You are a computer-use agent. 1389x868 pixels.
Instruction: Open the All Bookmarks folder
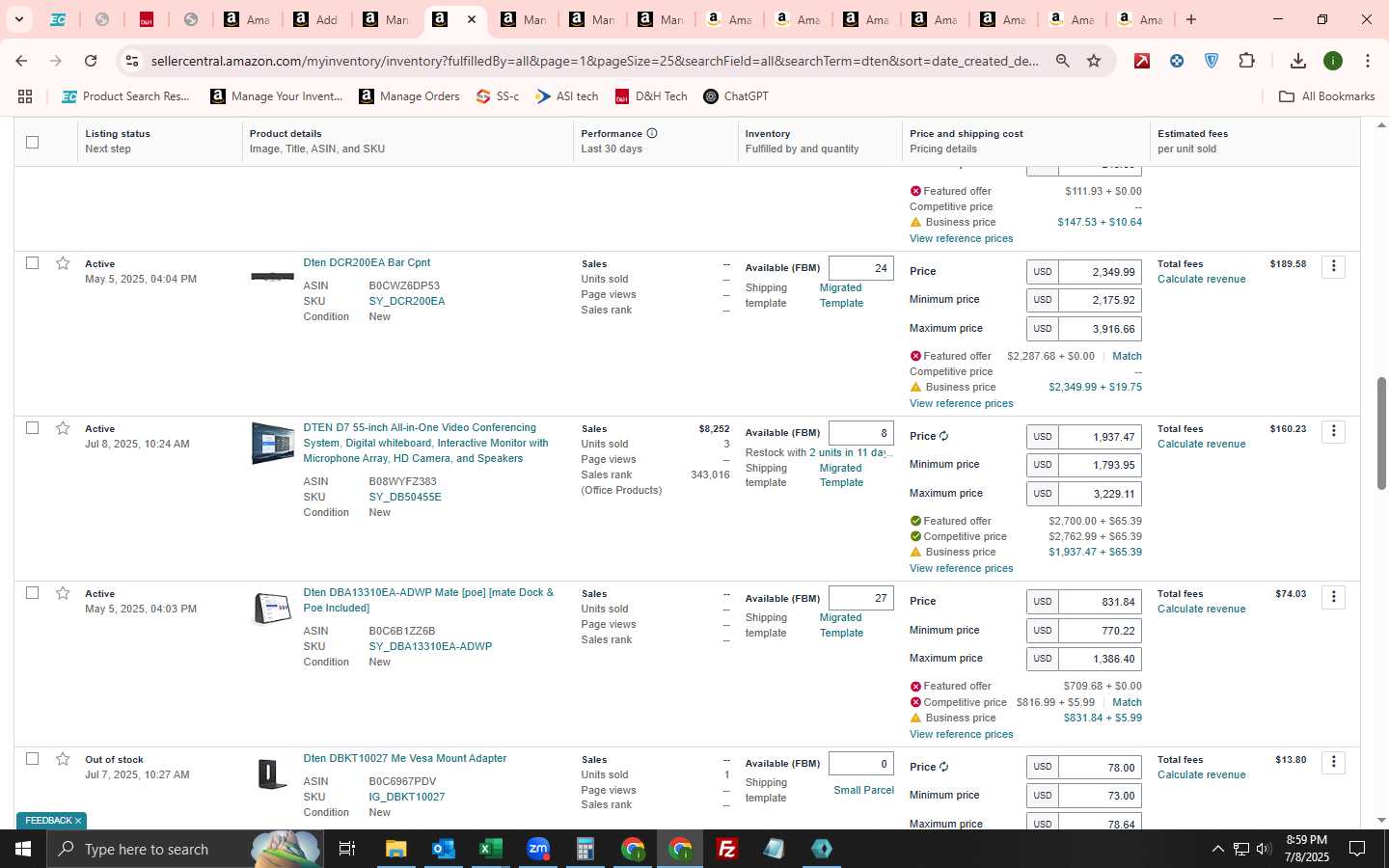point(1326,96)
